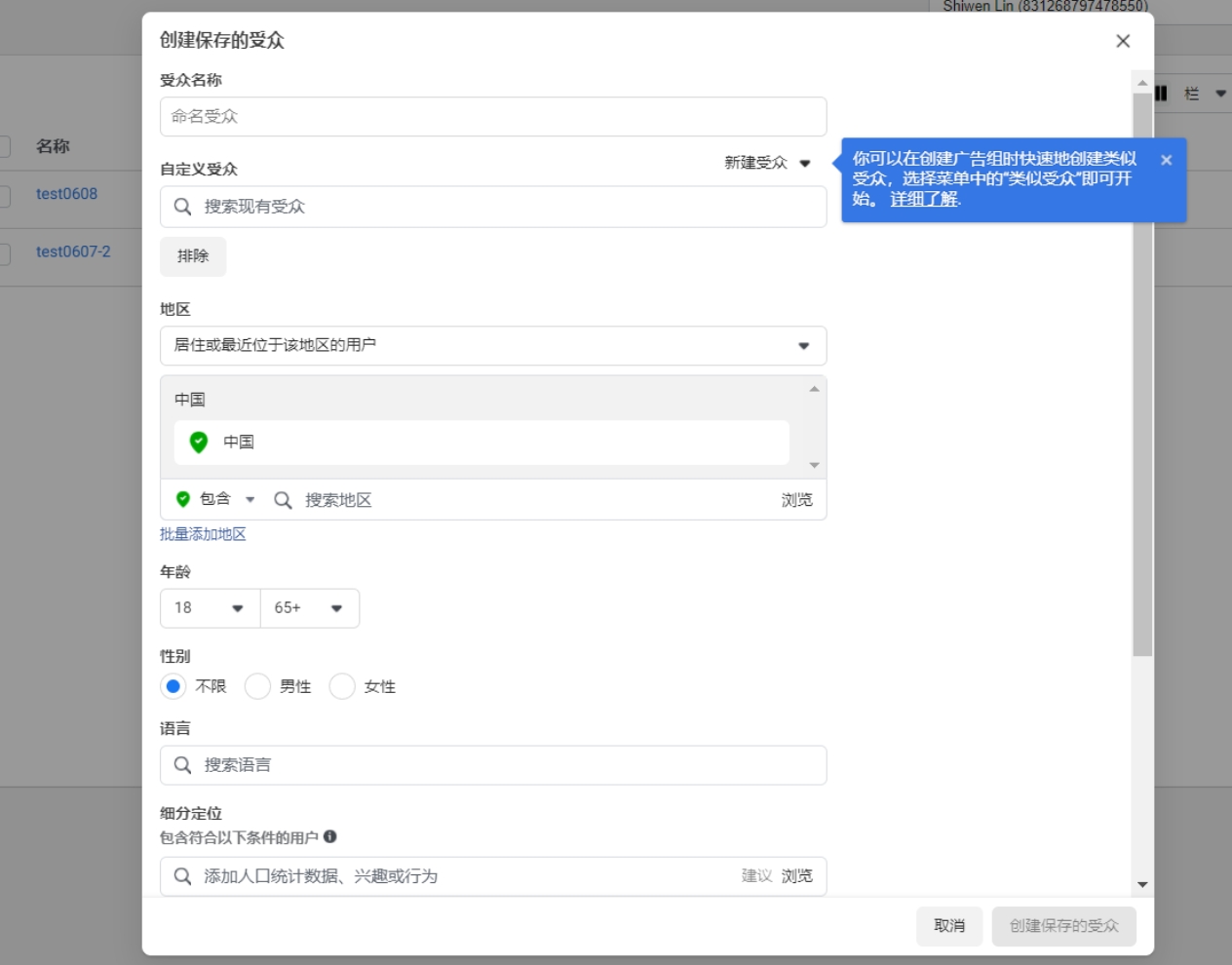Click the 搜索语言 language input
Viewport: 1232px width, 965px height.
pyautogui.click(x=493, y=765)
